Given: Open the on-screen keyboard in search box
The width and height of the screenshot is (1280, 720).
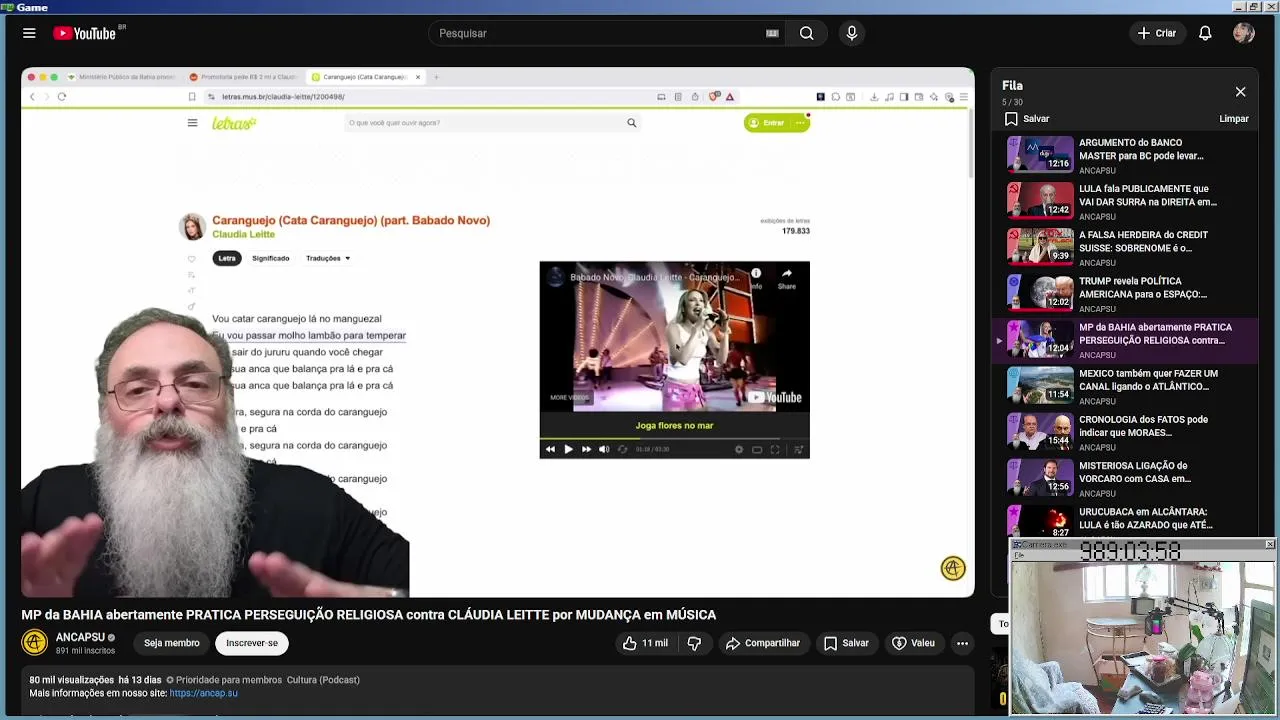Looking at the screenshot, I should click(772, 33).
